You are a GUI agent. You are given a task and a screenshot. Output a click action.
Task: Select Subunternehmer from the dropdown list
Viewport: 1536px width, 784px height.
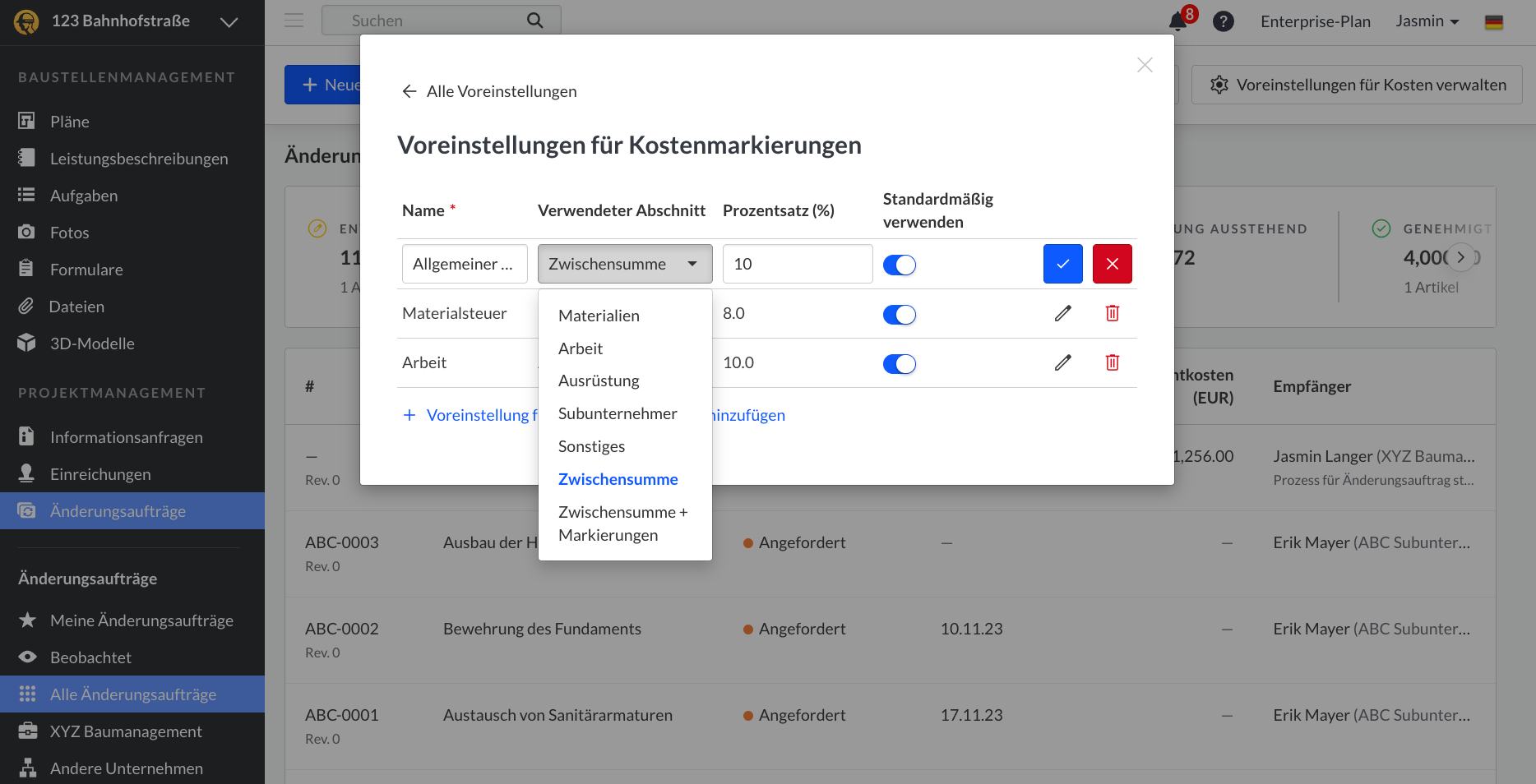[625, 413]
